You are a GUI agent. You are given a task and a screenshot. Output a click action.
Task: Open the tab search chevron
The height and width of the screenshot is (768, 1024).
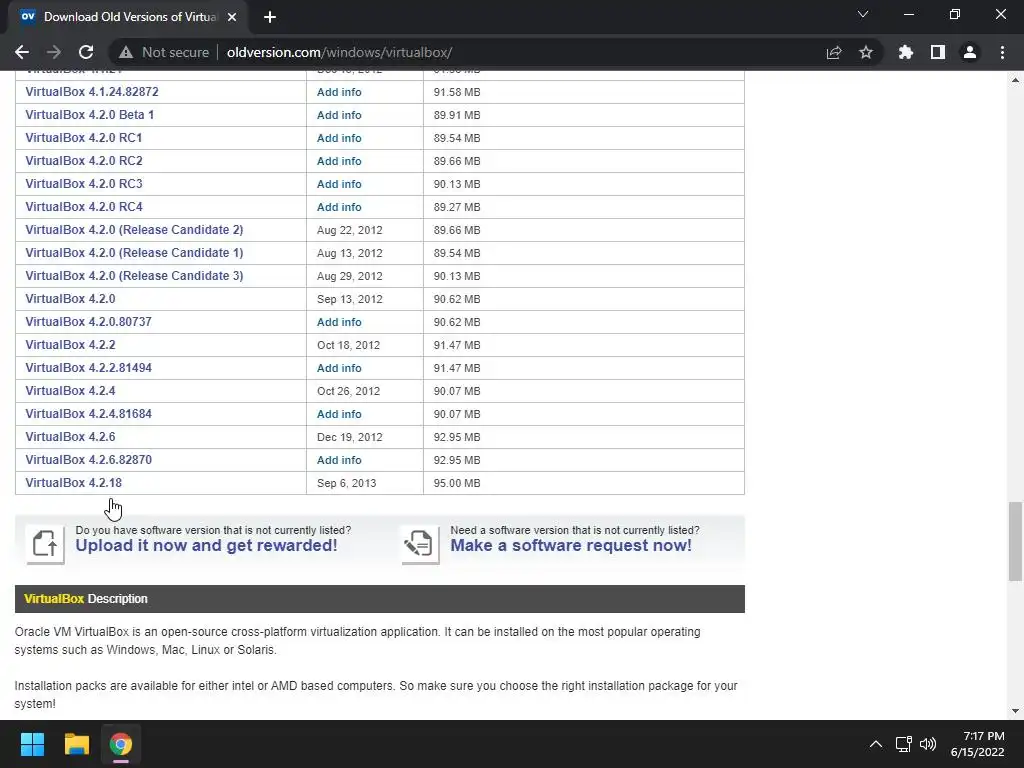863,14
